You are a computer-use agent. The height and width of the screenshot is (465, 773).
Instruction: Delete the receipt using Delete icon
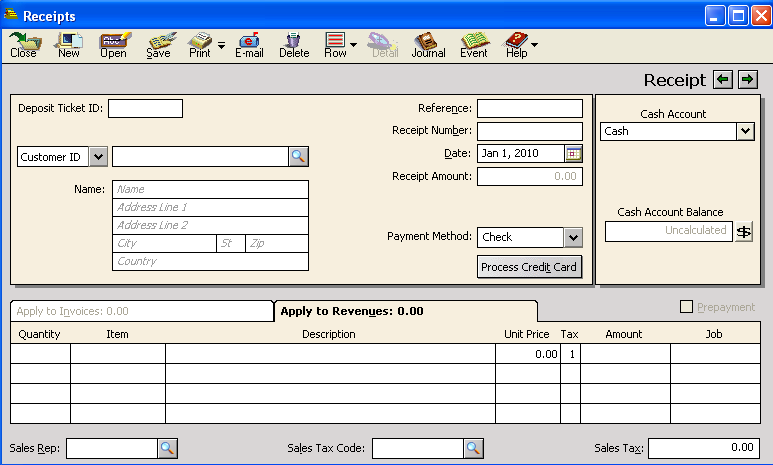294,45
